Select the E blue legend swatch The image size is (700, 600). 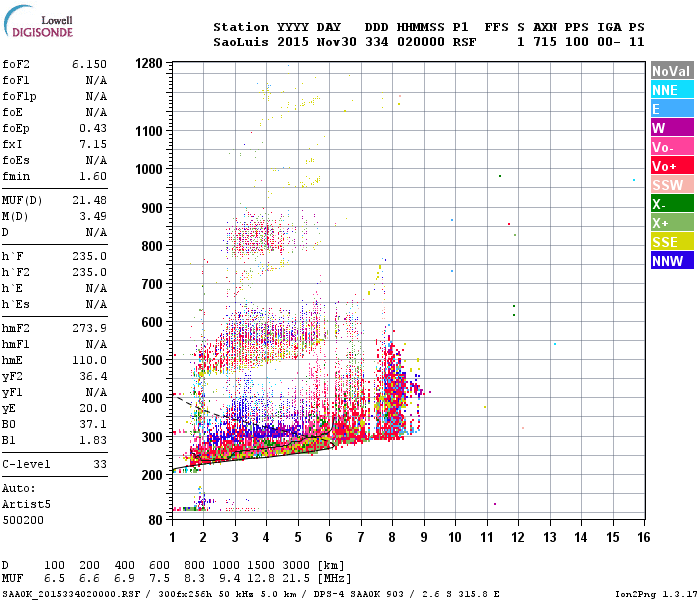click(672, 109)
